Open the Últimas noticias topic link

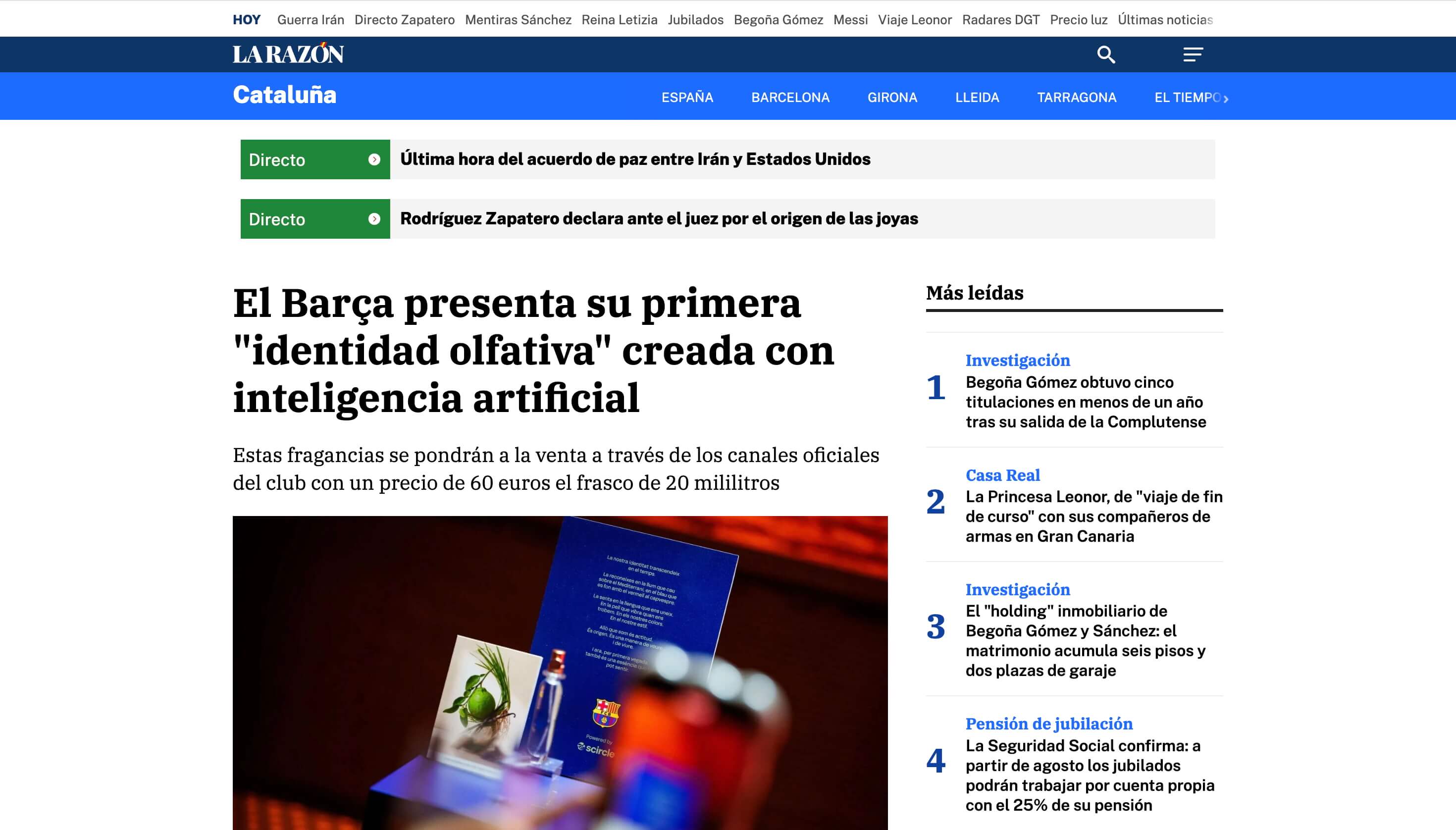(1165, 20)
